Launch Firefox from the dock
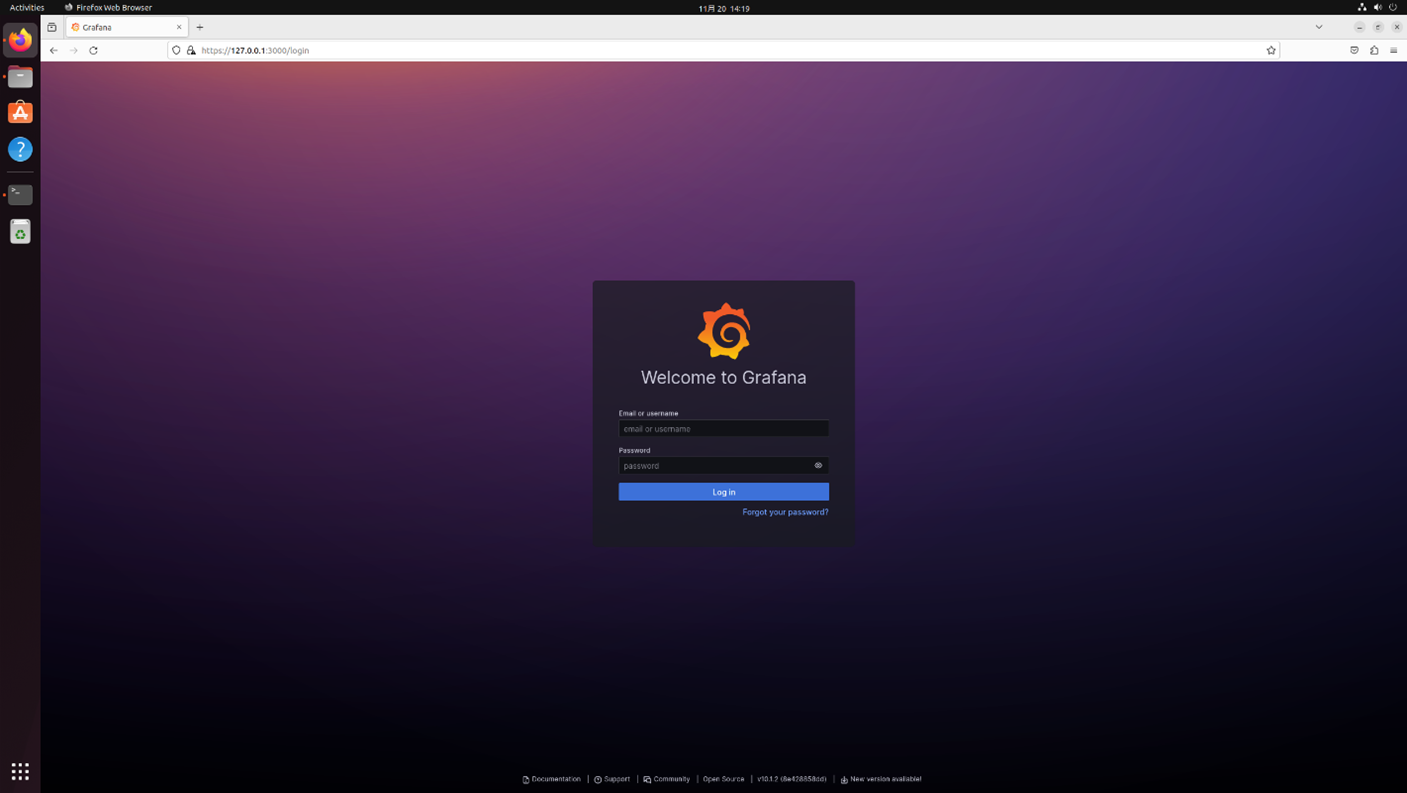Screen dimensions: 1407x793 click(20, 40)
